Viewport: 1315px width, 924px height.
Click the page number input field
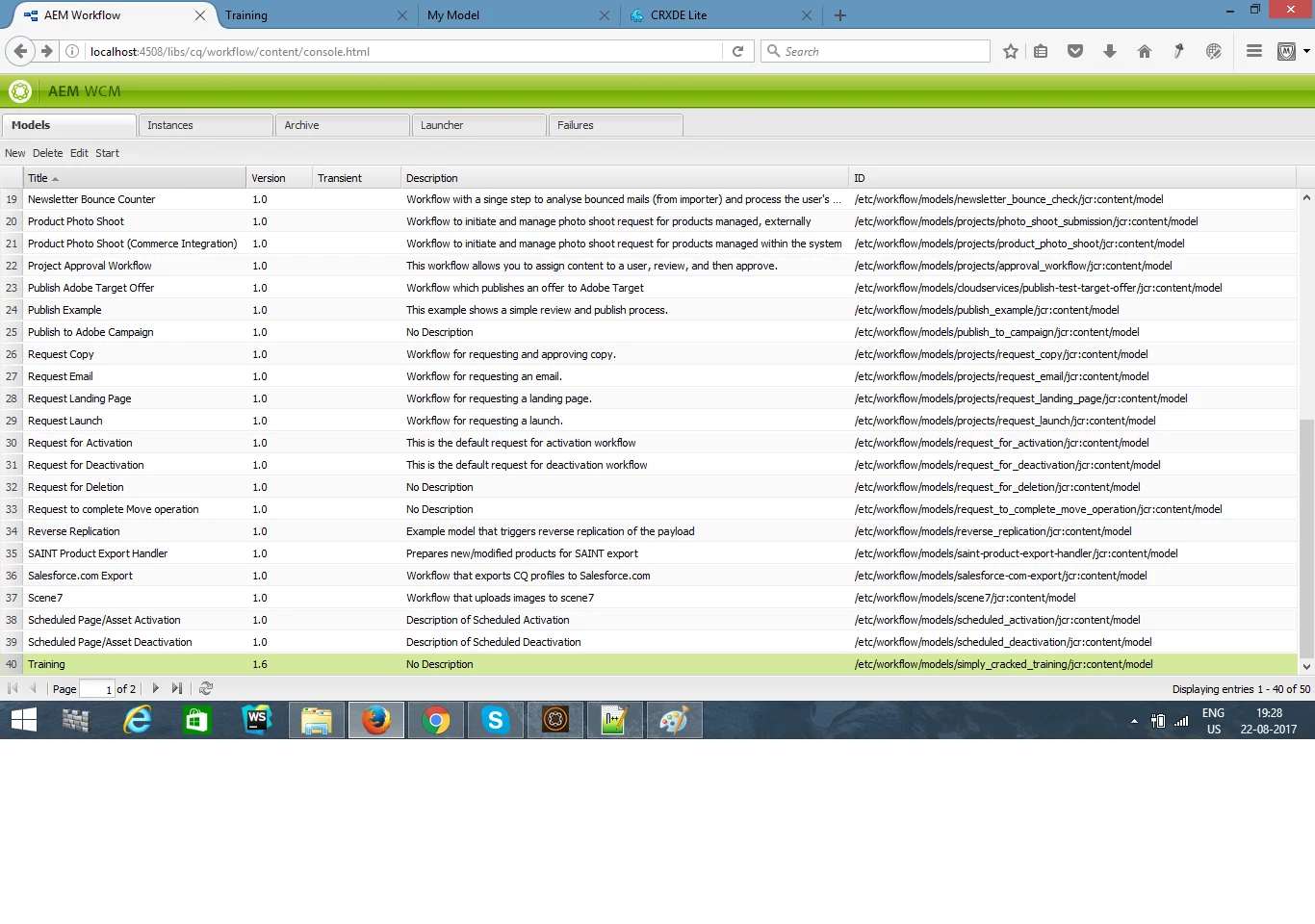(96, 688)
